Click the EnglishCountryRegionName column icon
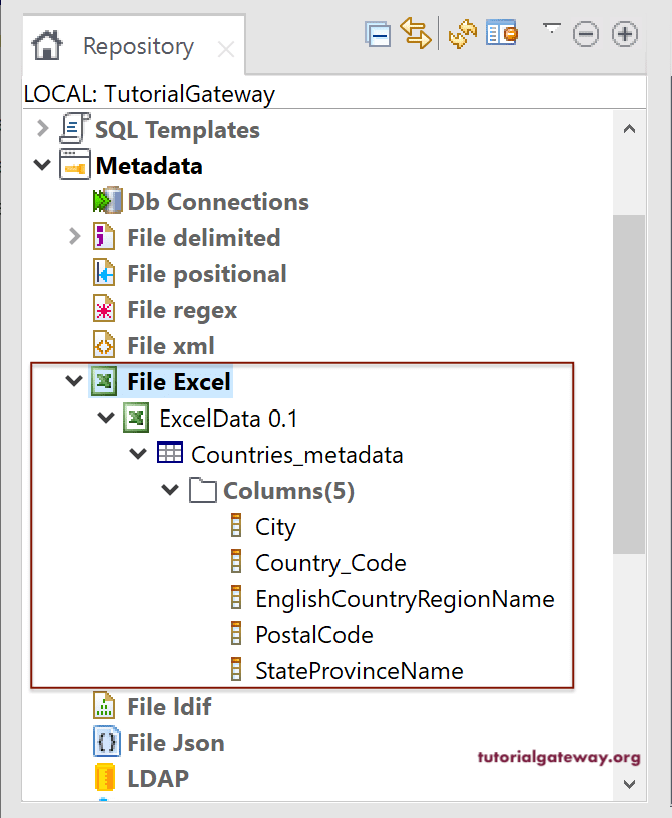Screen dimensions: 672x818 click(236, 597)
